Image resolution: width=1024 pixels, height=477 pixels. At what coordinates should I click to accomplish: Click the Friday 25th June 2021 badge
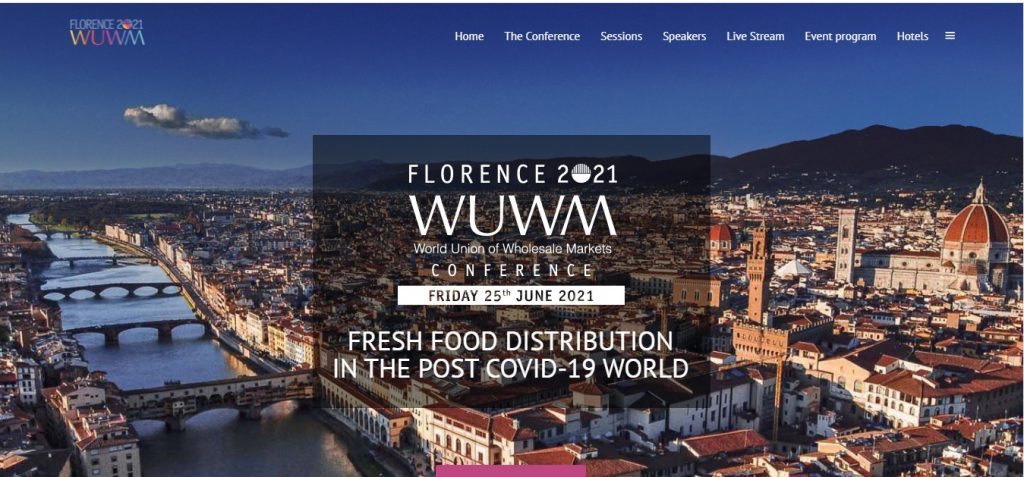(x=511, y=295)
